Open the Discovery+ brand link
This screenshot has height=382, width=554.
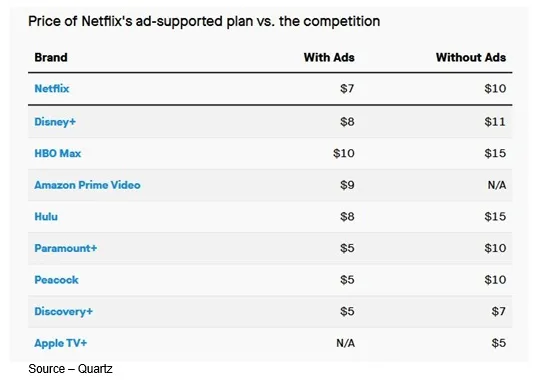tap(63, 311)
